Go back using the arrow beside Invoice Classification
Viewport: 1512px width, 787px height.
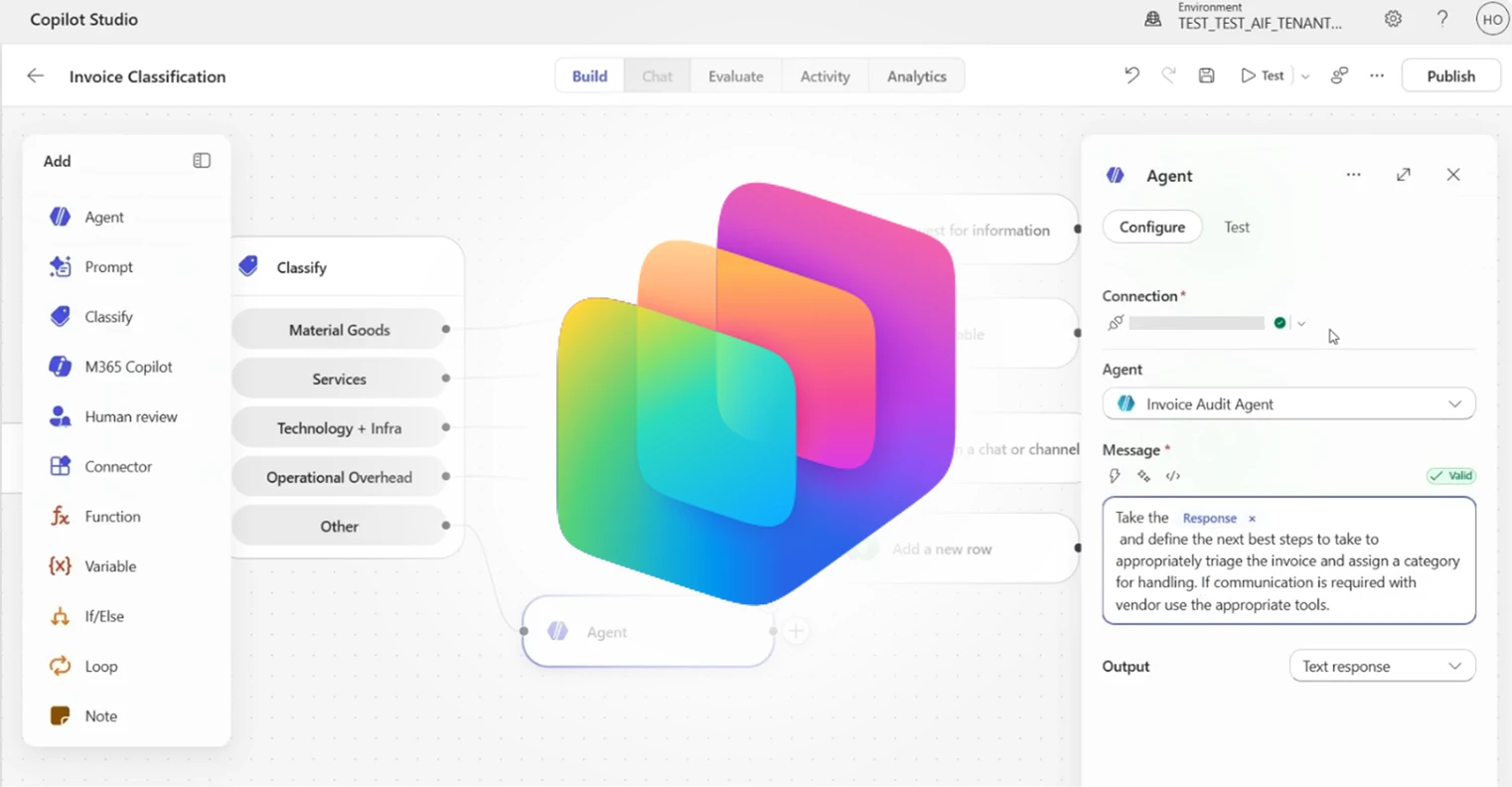pyautogui.click(x=36, y=77)
